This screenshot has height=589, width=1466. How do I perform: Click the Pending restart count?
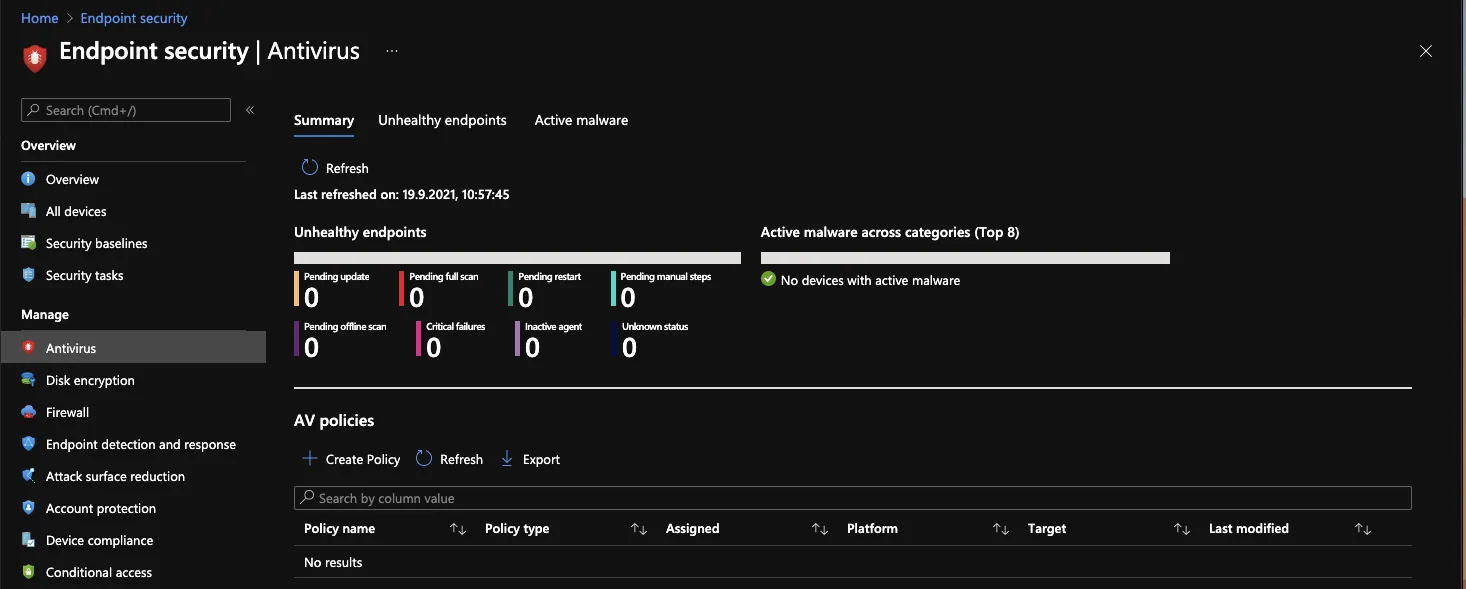525,298
